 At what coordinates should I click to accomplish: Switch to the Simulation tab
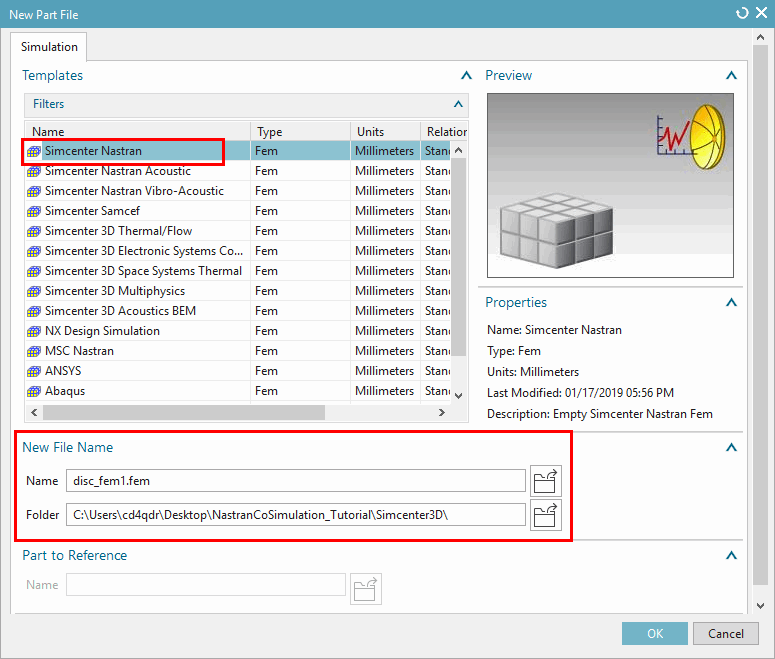point(49,47)
